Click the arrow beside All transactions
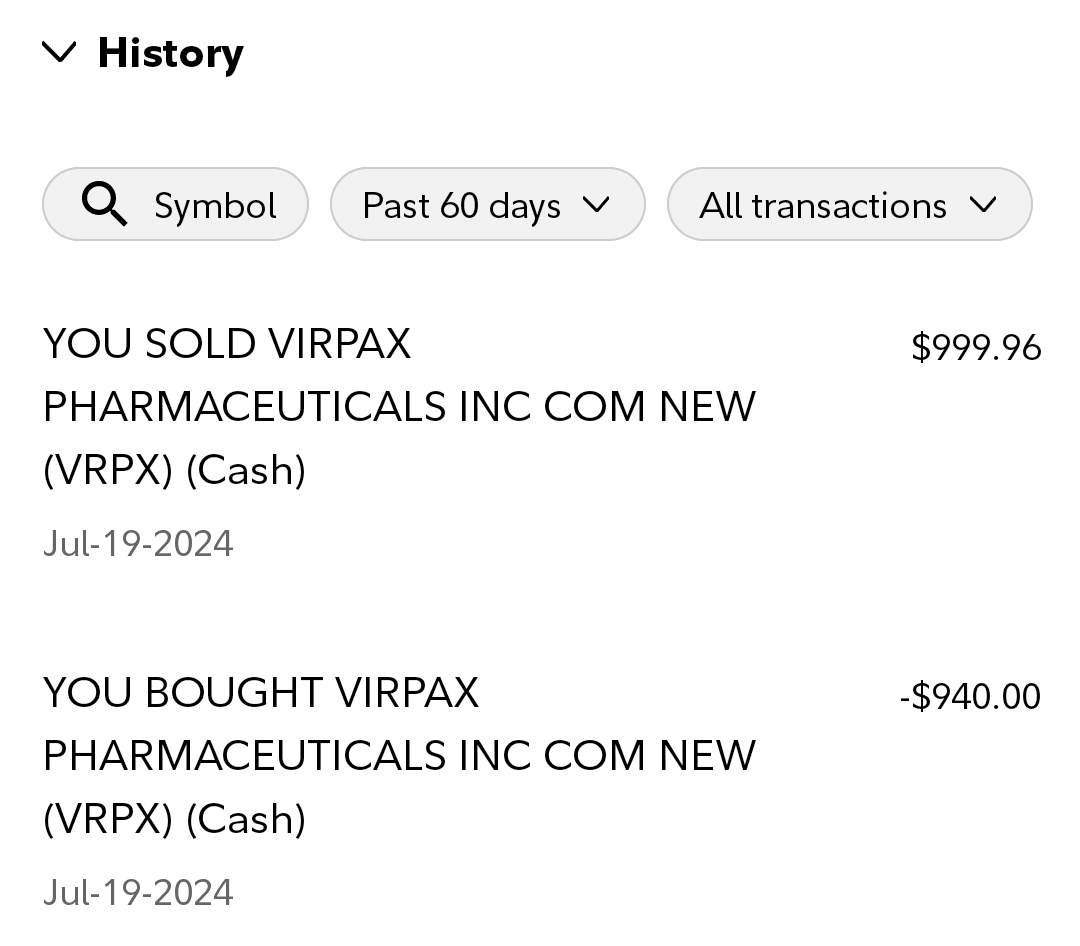1080x946 pixels. pyautogui.click(x=983, y=205)
